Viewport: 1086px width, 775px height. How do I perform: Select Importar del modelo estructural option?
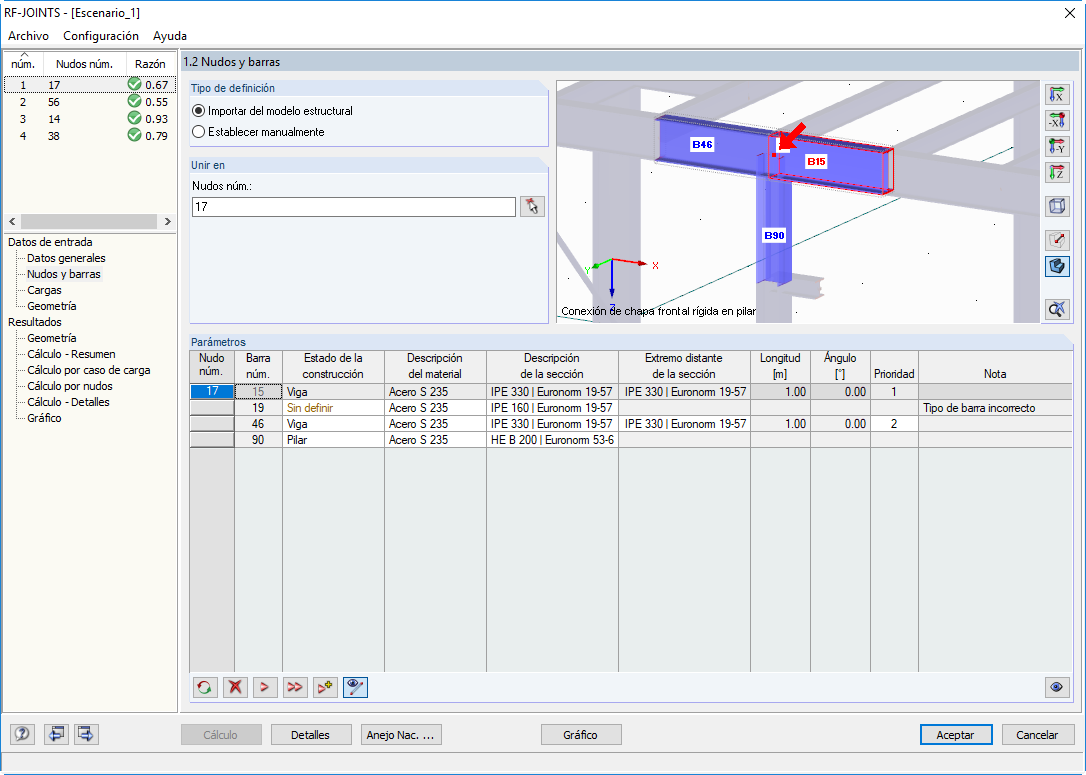(273, 111)
